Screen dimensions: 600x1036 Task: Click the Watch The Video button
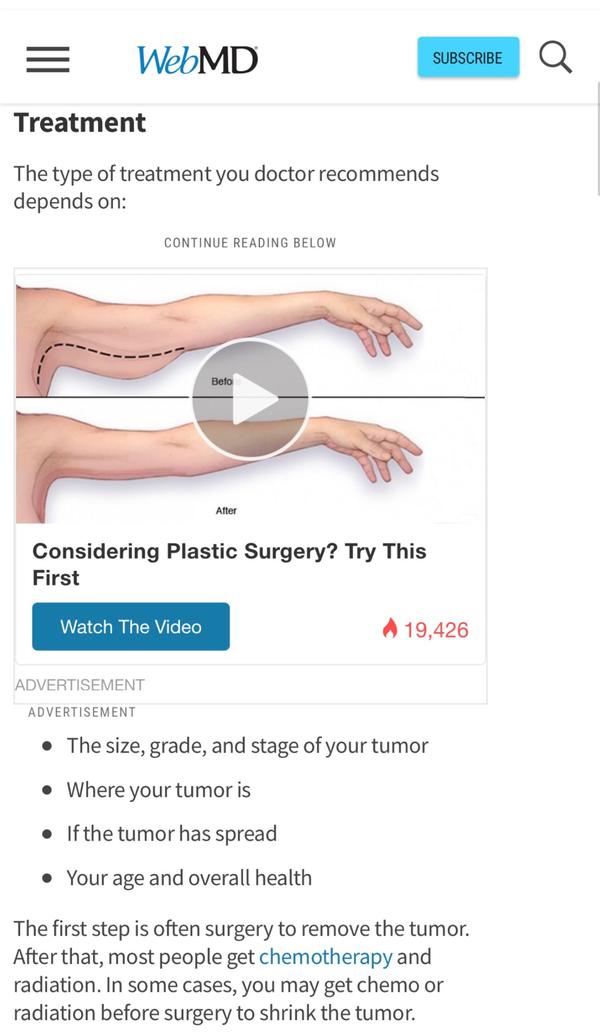(131, 627)
